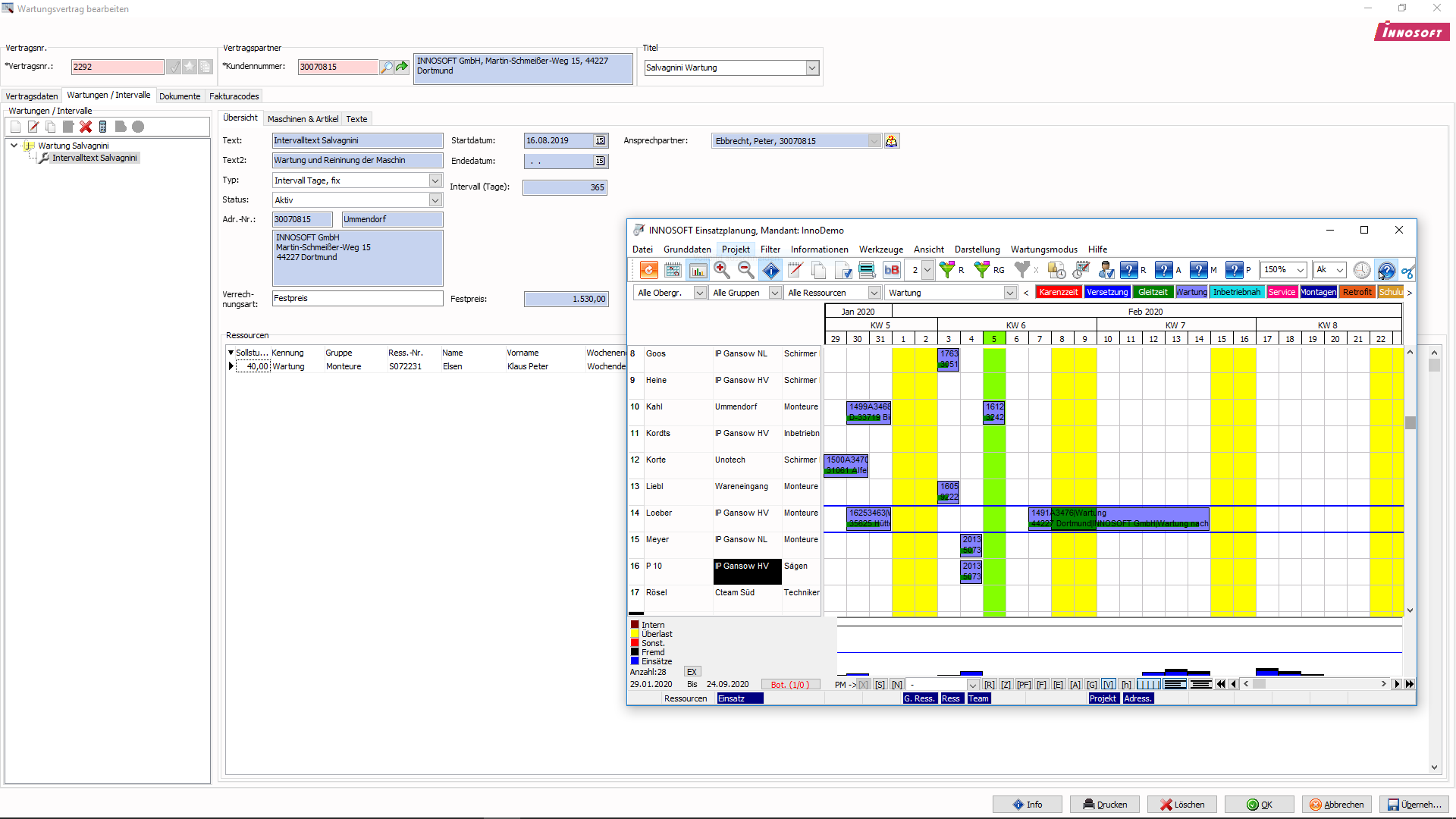Viewport: 1456px width, 819px height.
Task: Open the Titel dropdown Salvagnini Wartung
Action: (812, 67)
